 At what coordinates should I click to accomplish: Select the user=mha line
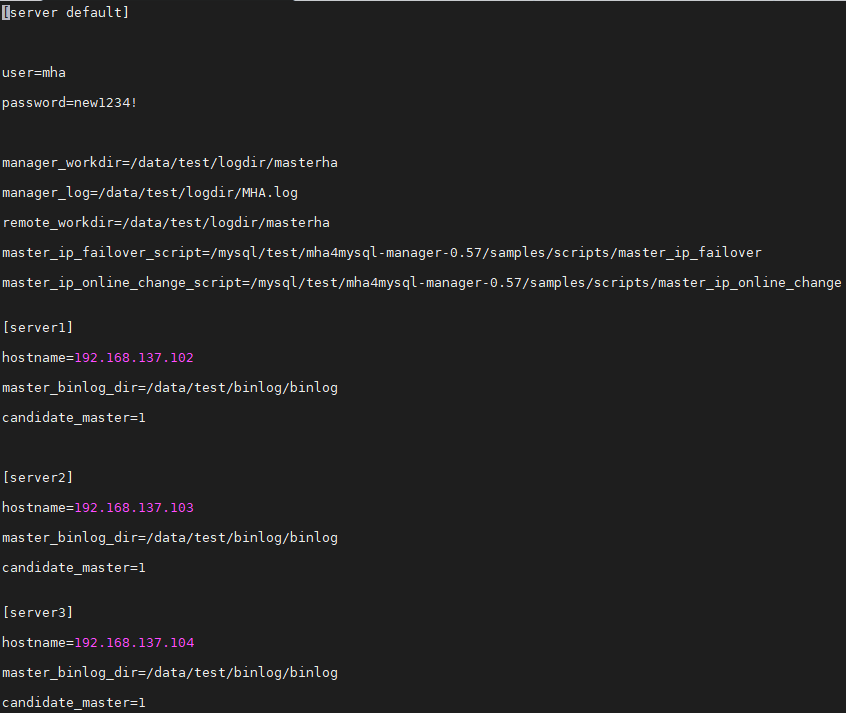click(x=33, y=72)
